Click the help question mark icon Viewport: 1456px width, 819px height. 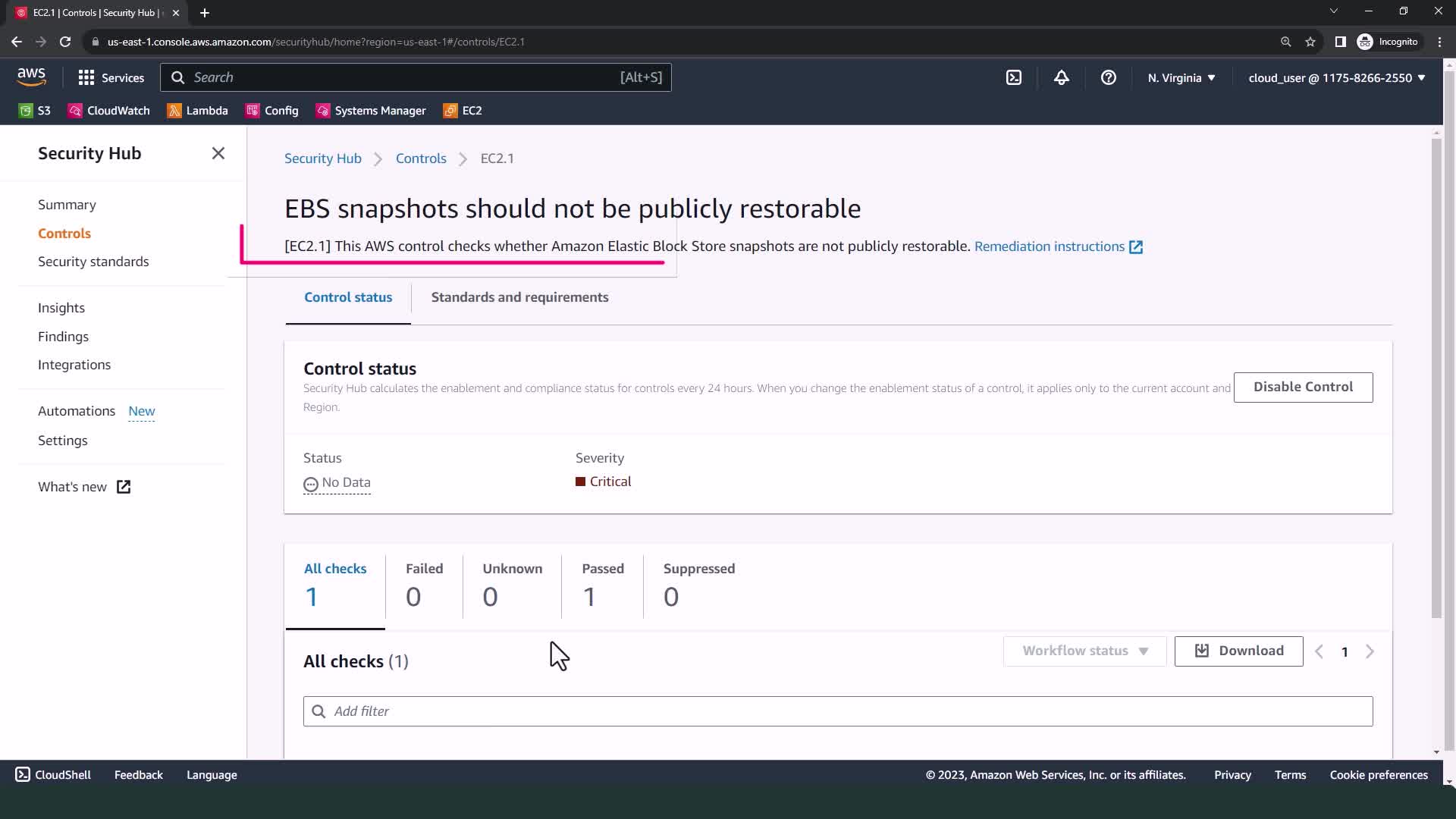pos(1108,77)
